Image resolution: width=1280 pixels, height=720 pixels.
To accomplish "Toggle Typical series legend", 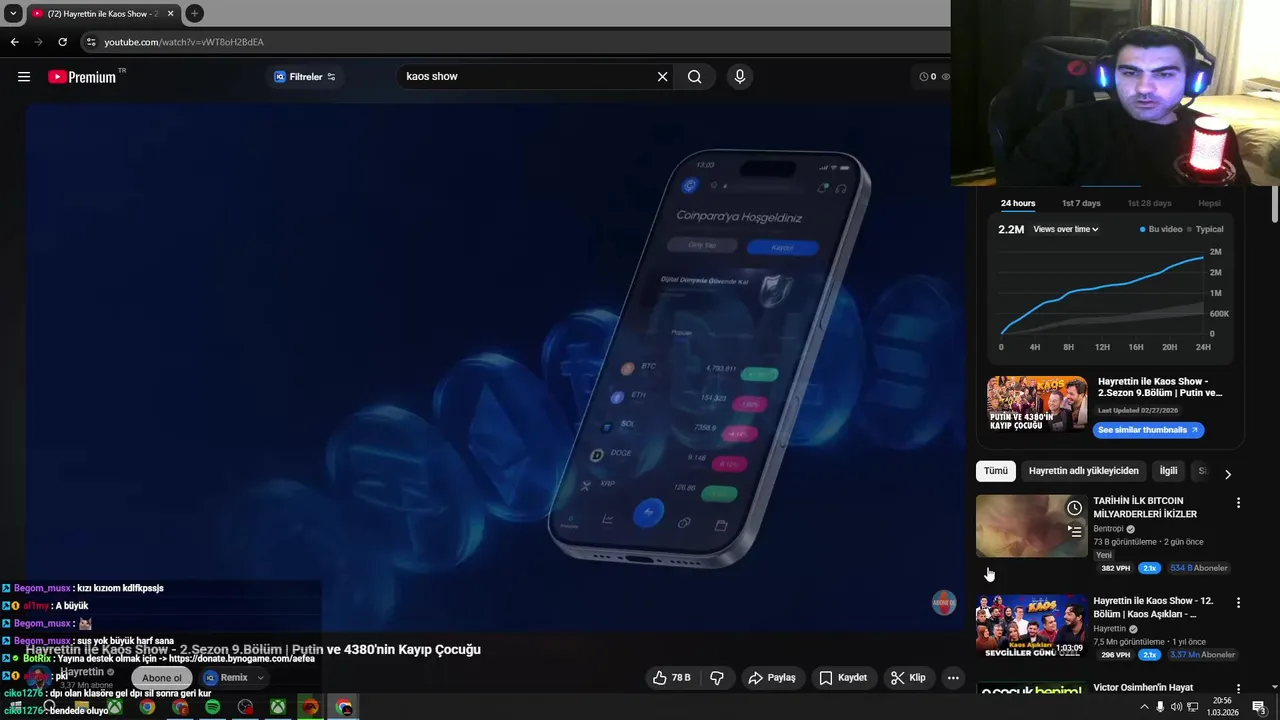I will pyautogui.click(x=1205, y=230).
